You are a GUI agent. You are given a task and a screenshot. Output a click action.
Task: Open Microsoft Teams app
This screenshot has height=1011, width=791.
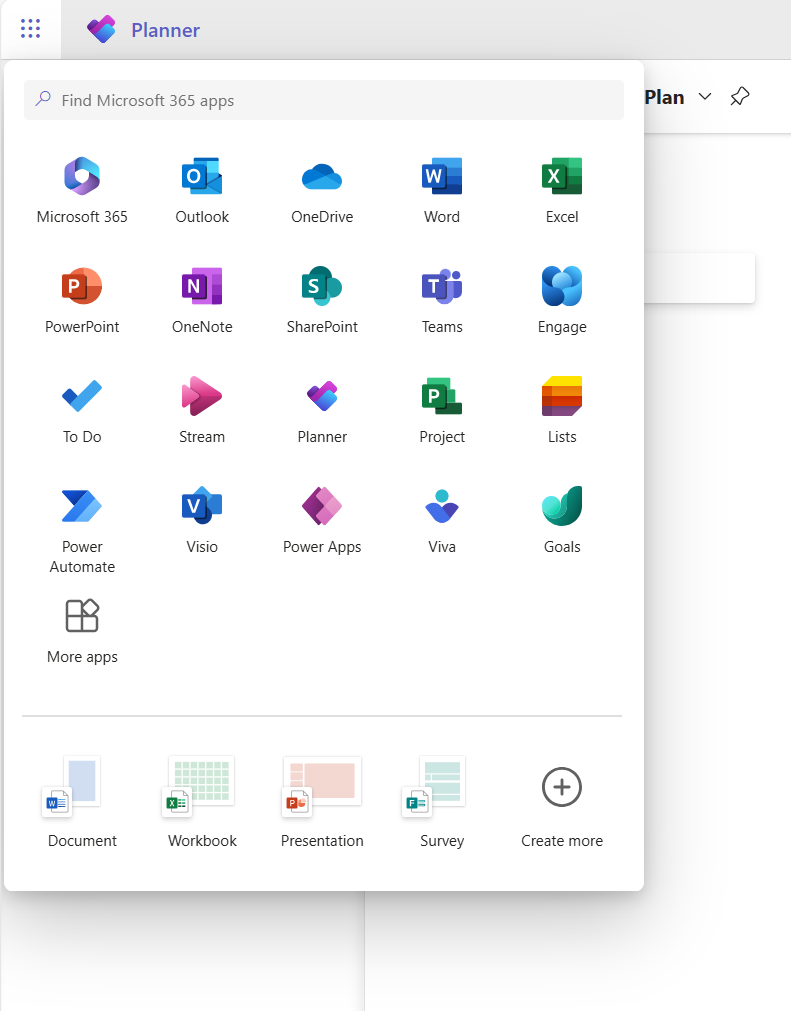pos(442,288)
